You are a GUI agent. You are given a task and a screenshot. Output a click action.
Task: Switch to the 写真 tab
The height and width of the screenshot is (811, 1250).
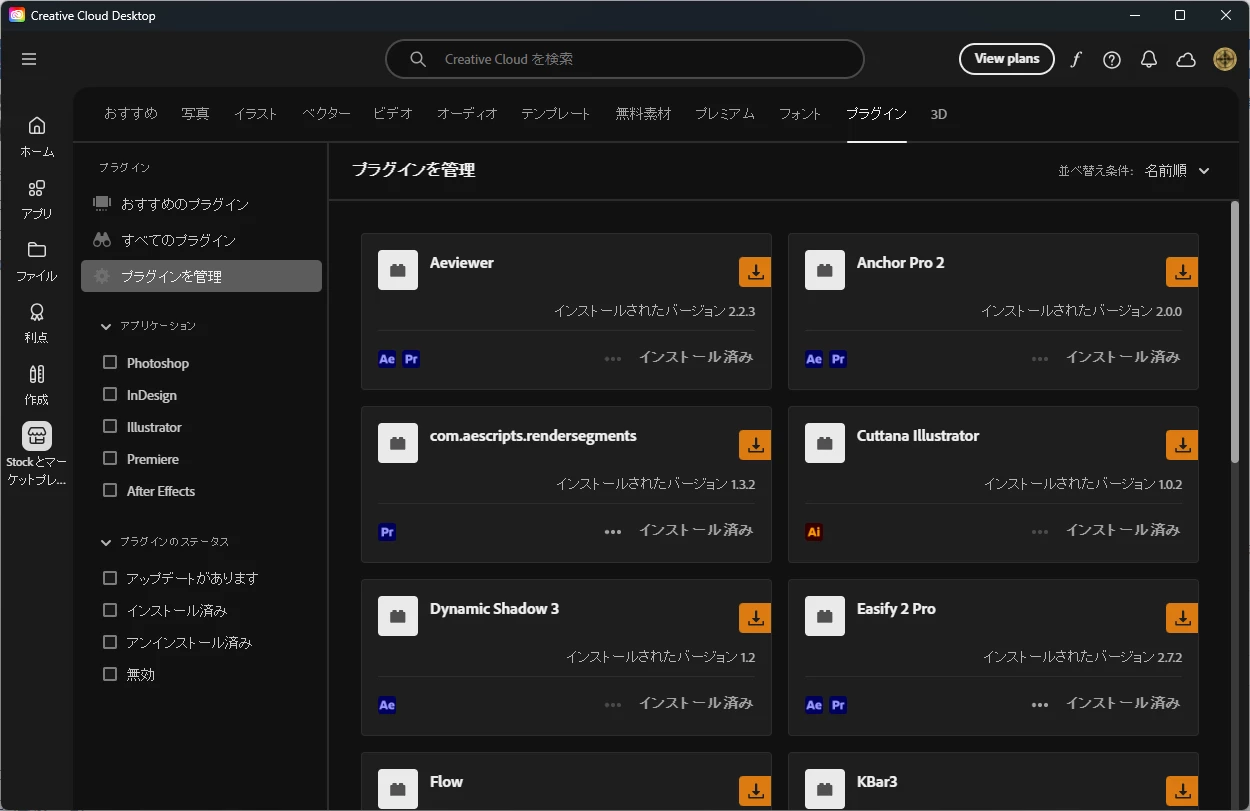click(196, 114)
